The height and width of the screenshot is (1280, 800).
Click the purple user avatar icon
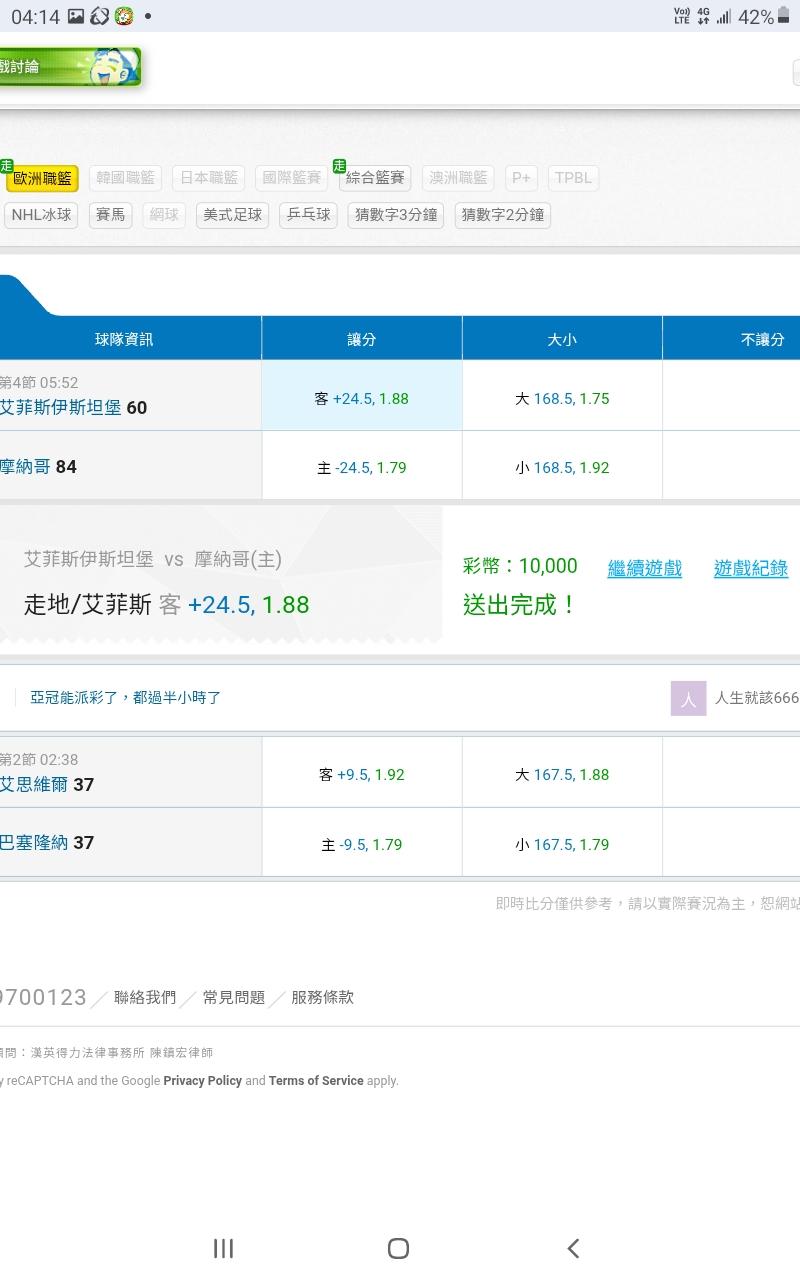point(688,698)
